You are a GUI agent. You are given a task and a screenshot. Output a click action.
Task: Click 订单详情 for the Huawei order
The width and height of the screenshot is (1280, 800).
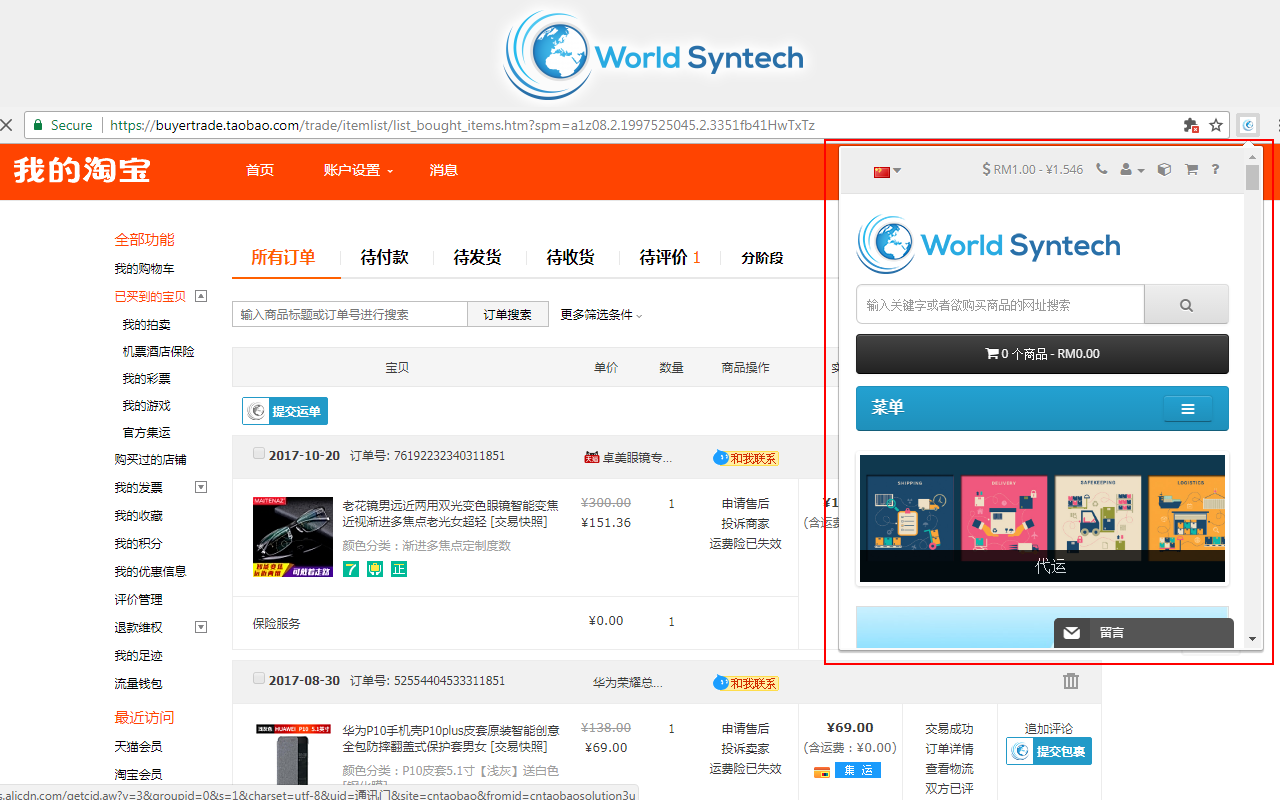click(949, 748)
